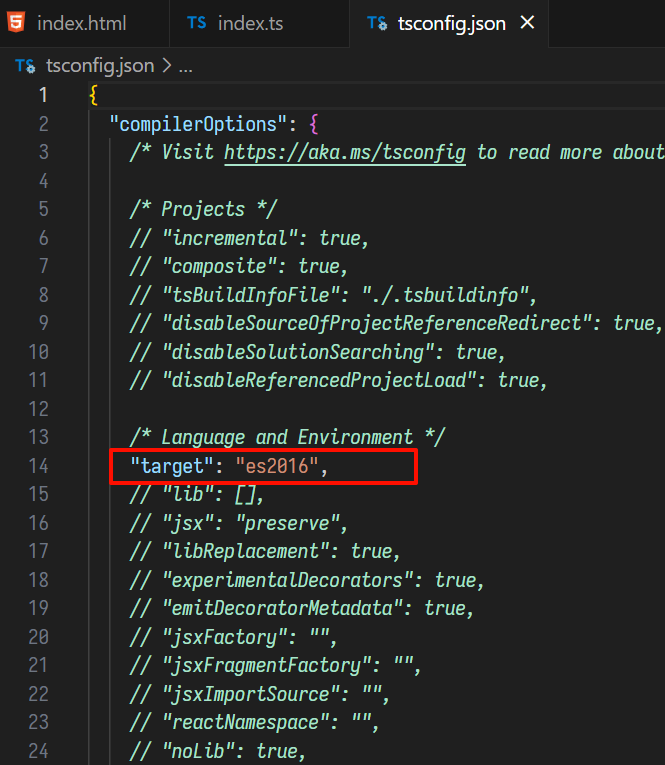Image resolution: width=665 pixels, height=765 pixels.
Task: Click the opening brace on line 1
Action: coord(94,95)
